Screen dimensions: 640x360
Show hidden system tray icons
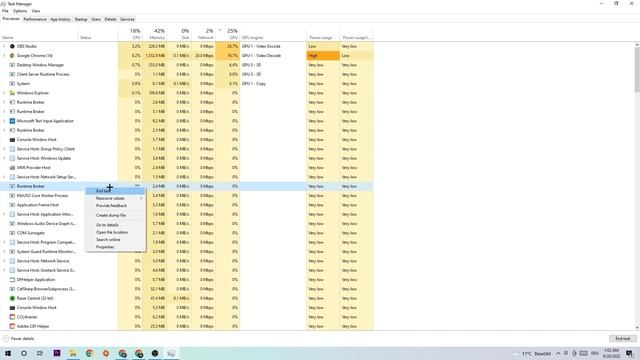pos(558,353)
